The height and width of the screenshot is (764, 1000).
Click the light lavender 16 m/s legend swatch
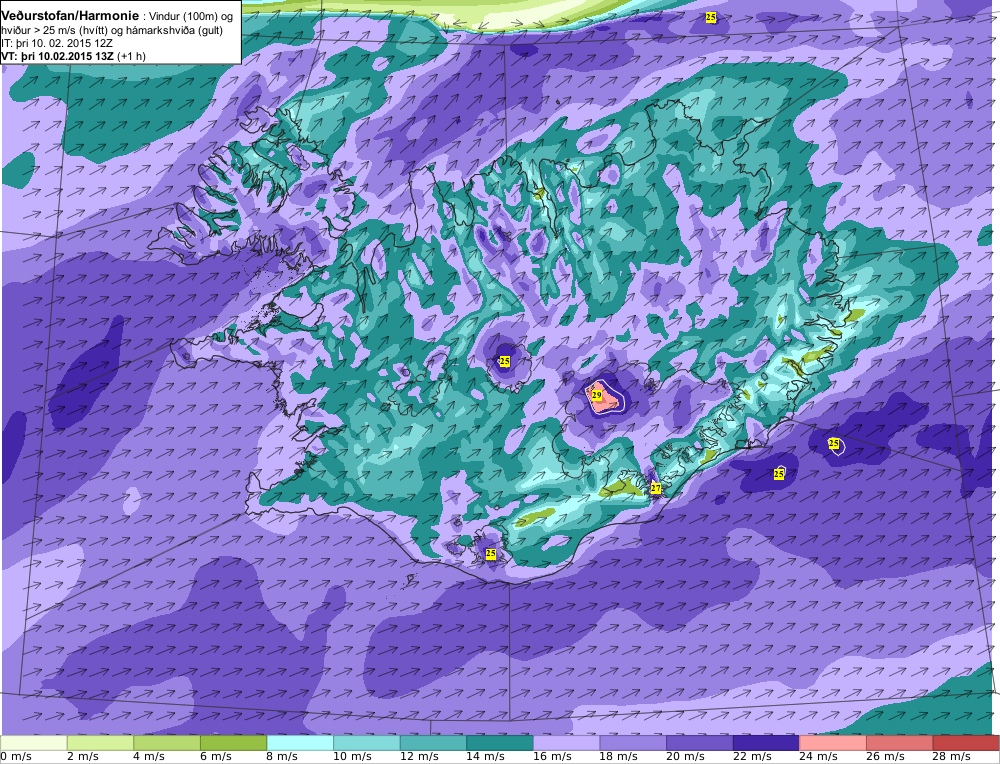566,743
